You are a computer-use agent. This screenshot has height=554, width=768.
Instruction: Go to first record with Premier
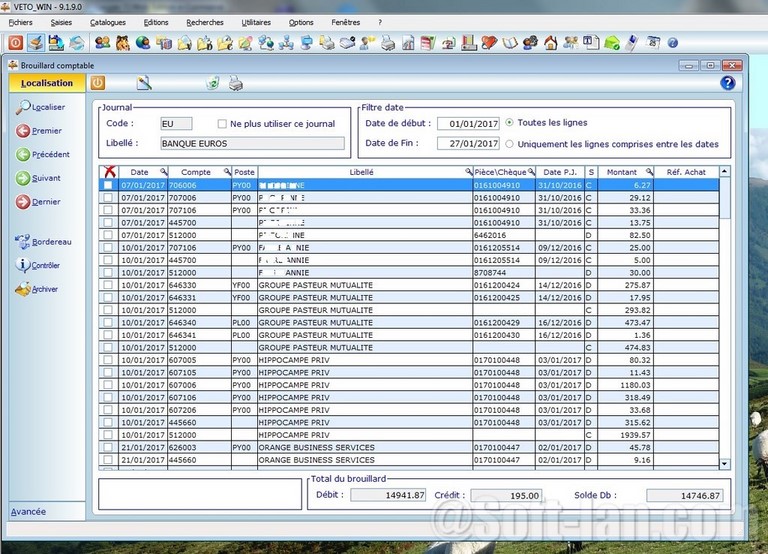point(23,131)
